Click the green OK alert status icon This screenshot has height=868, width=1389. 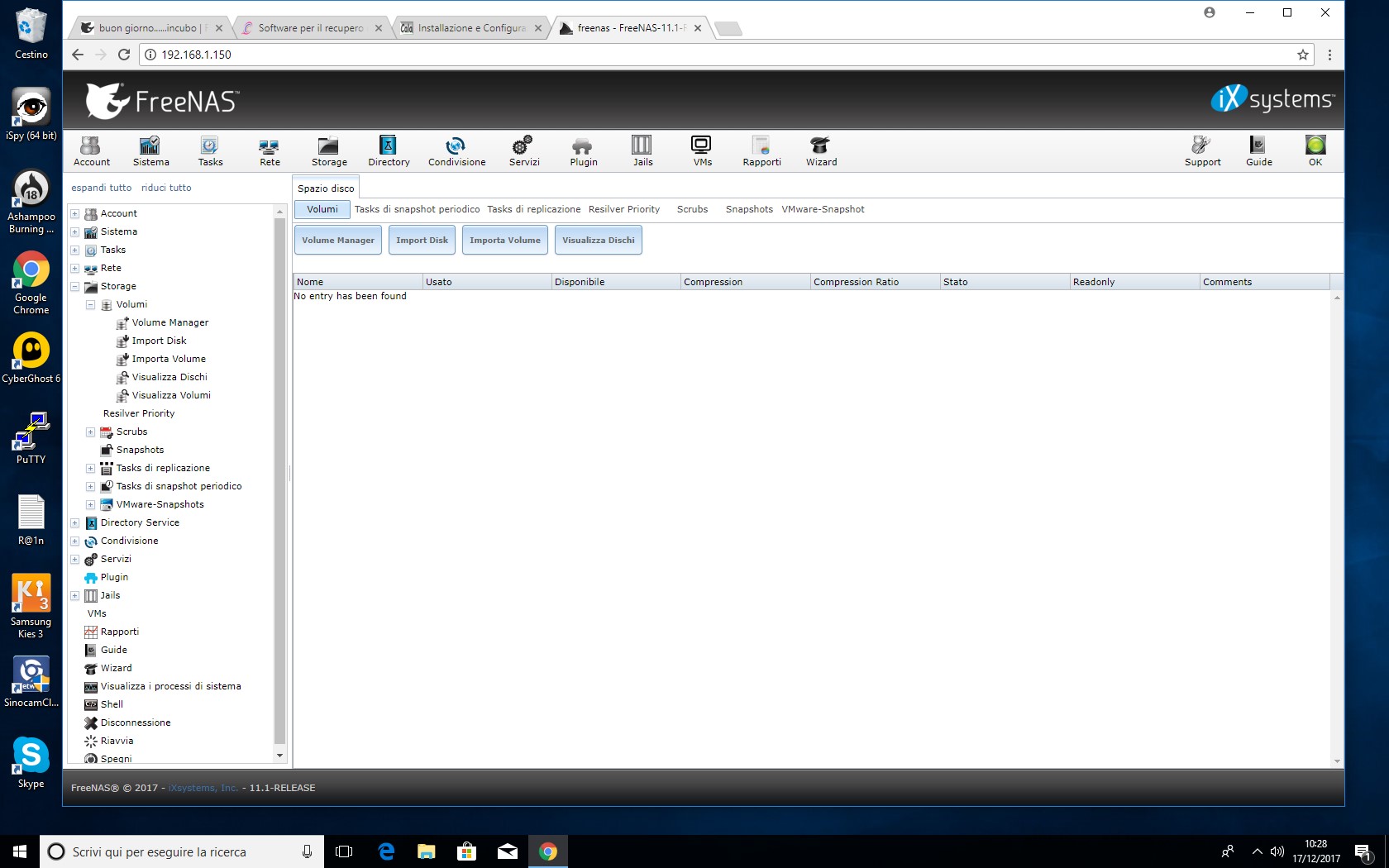(x=1315, y=145)
